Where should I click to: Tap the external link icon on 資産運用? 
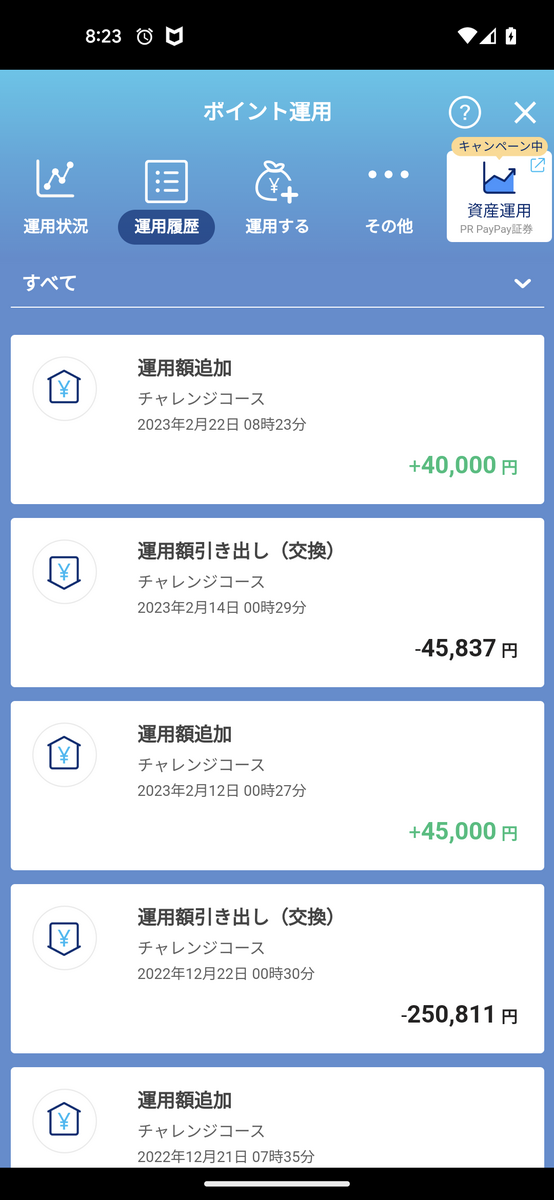point(537,165)
